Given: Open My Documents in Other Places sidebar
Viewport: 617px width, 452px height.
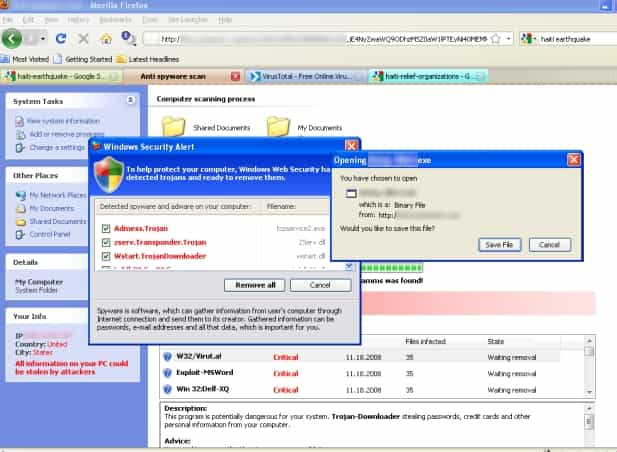Looking at the screenshot, I should click(52, 208).
